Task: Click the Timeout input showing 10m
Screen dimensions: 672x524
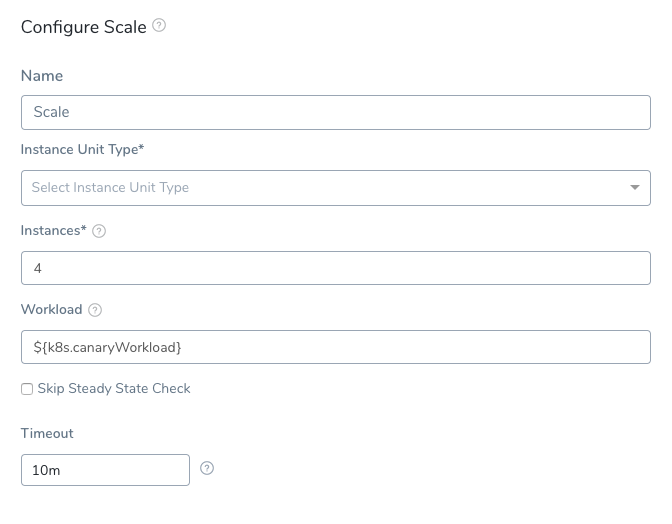Action: click(105, 470)
